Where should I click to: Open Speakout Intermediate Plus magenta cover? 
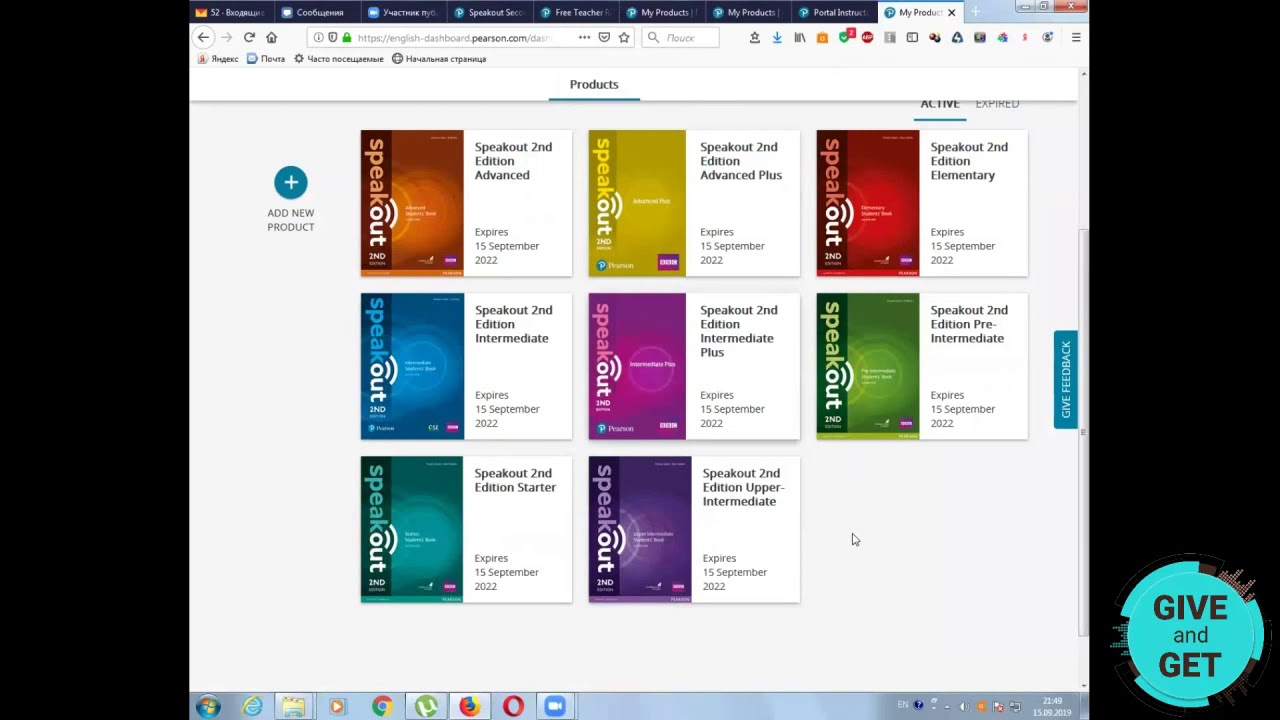[x=637, y=366]
